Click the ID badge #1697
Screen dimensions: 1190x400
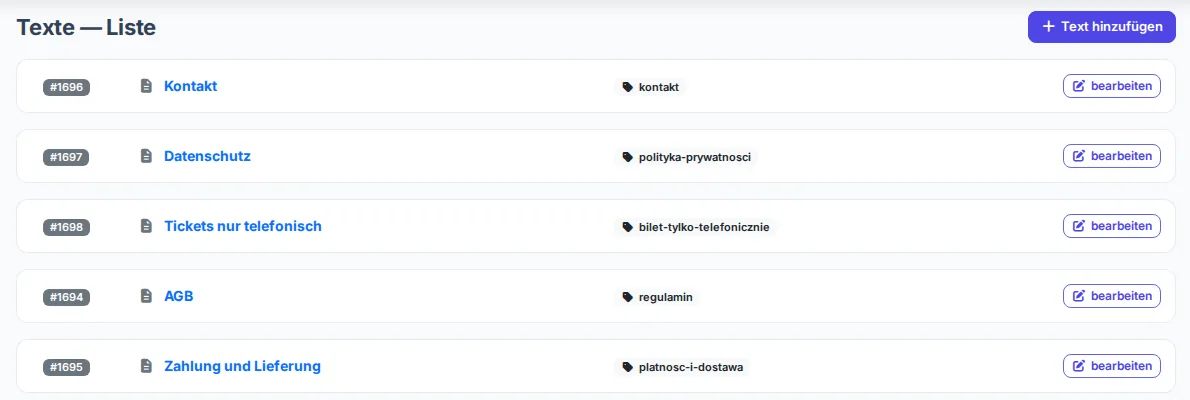66,157
